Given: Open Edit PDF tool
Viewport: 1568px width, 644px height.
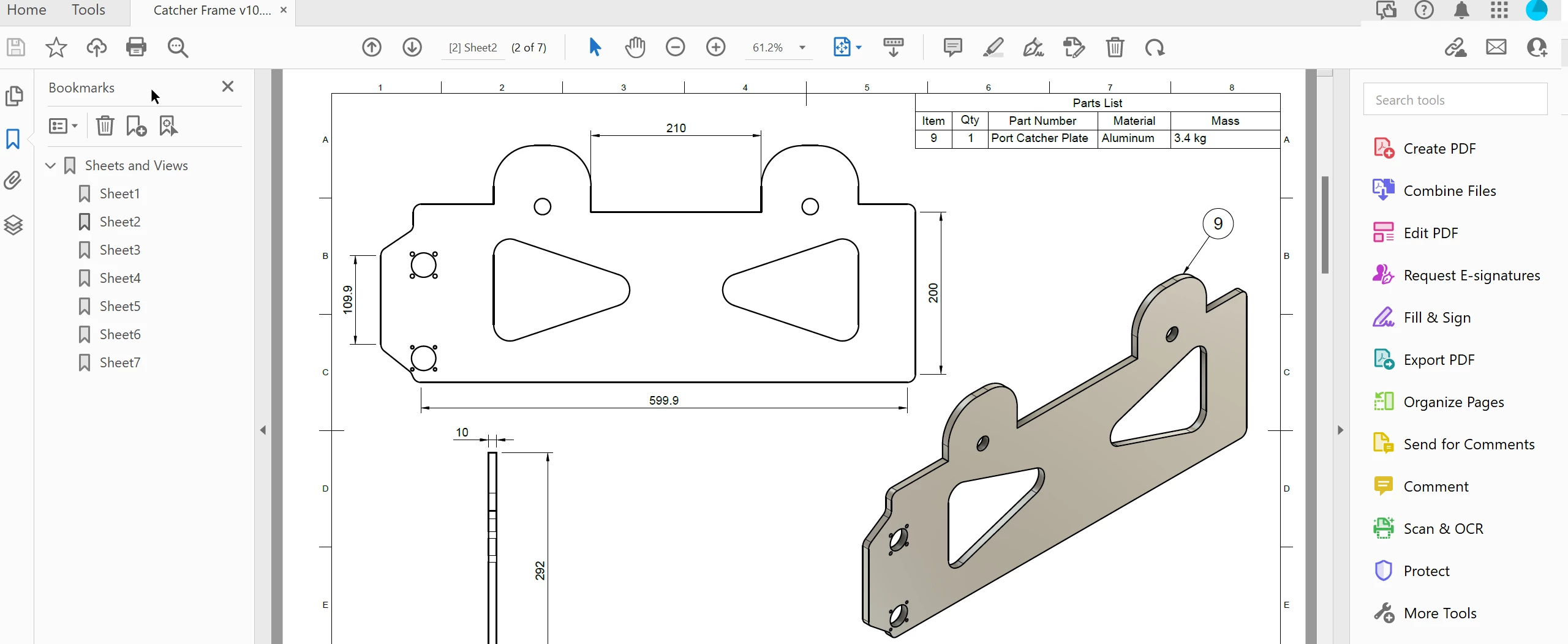Looking at the screenshot, I should [x=1415, y=233].
